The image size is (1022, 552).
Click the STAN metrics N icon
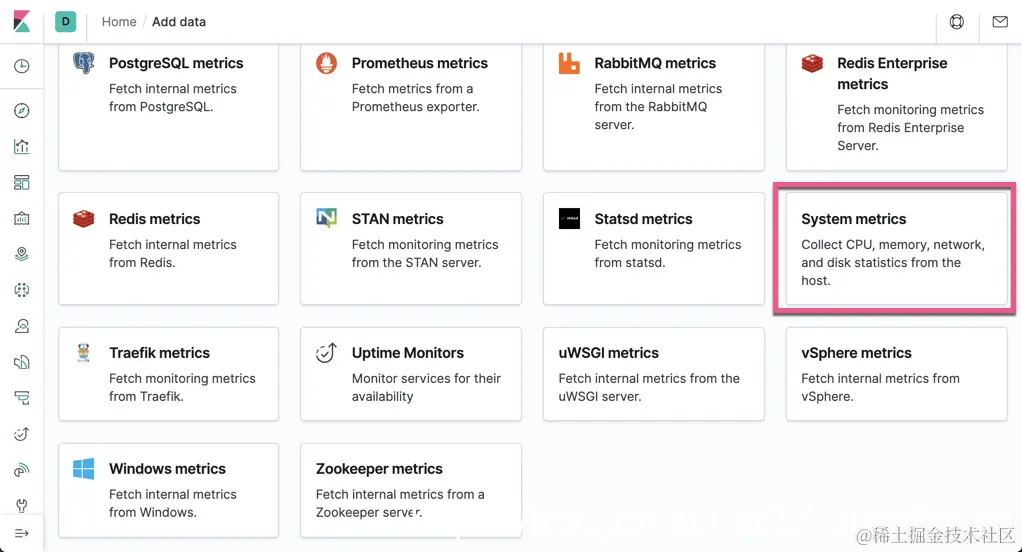[327, 218]
